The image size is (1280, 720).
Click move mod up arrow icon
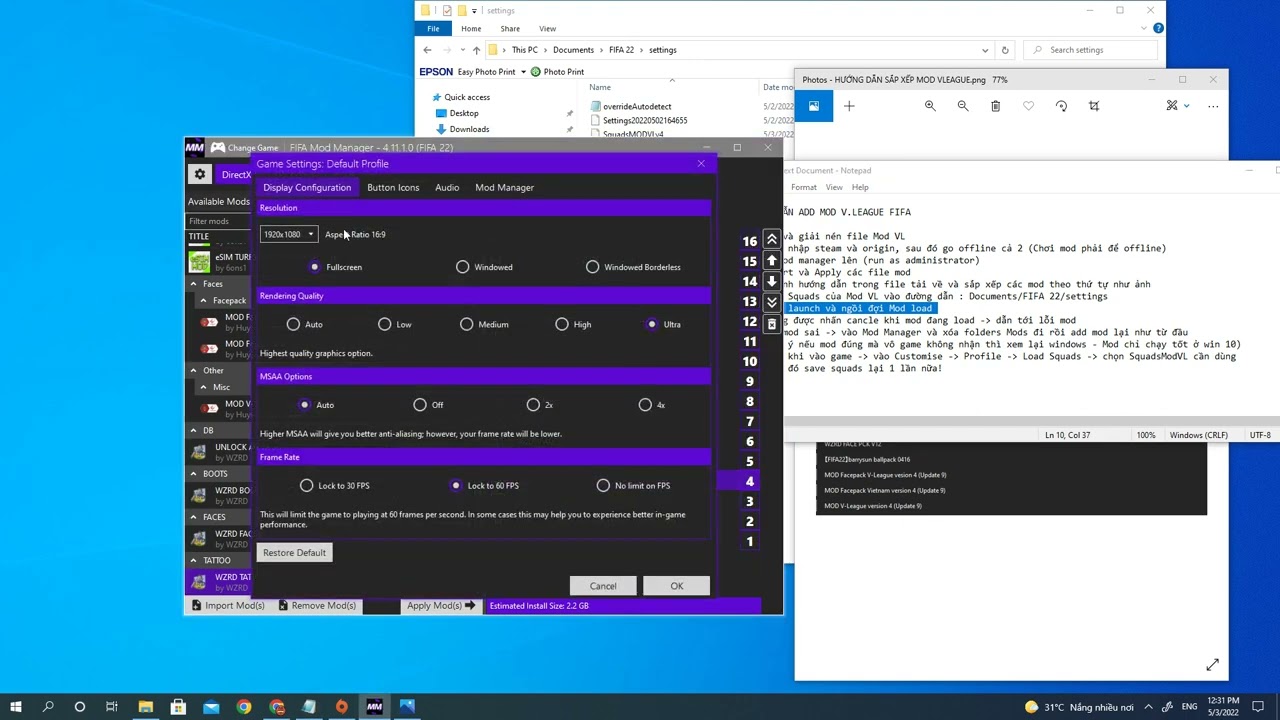click(x=771, y=260)
